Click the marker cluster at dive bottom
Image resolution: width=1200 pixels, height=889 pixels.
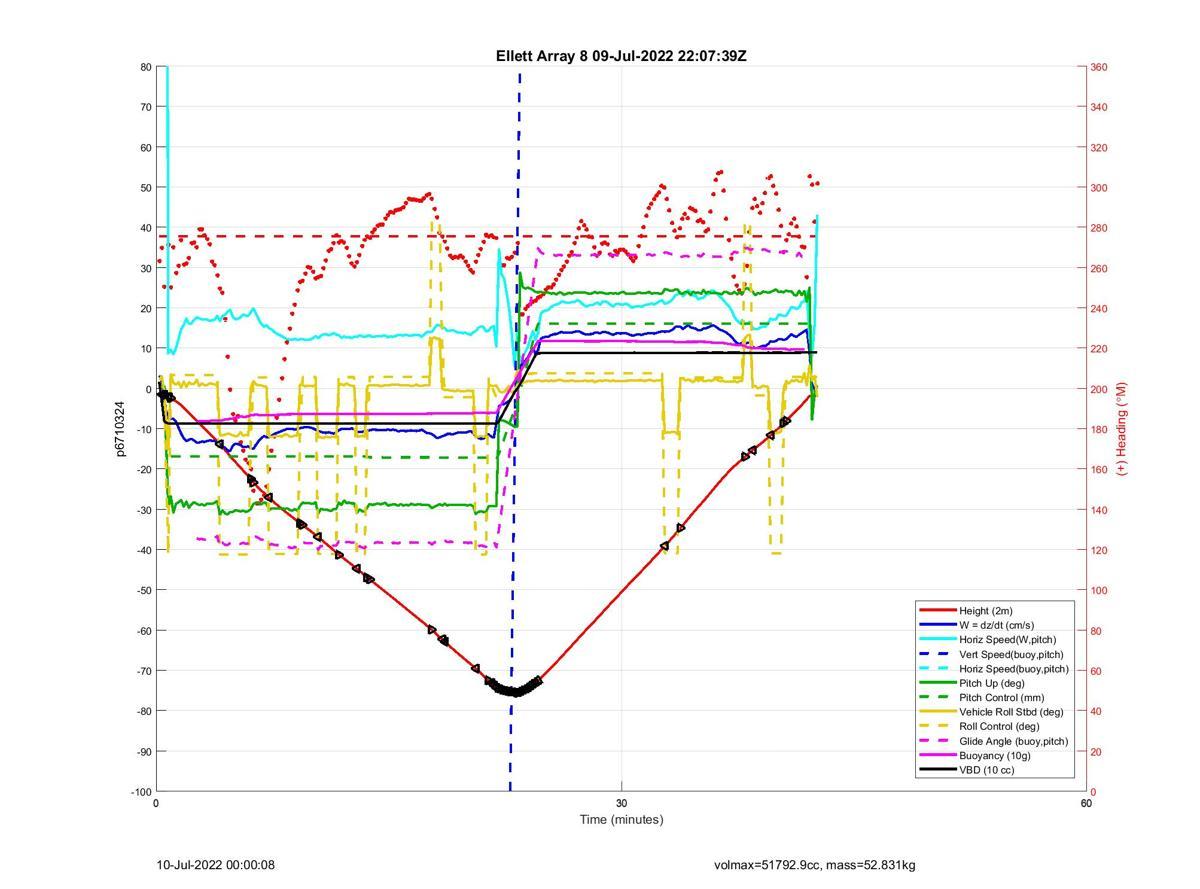point(514,688)
